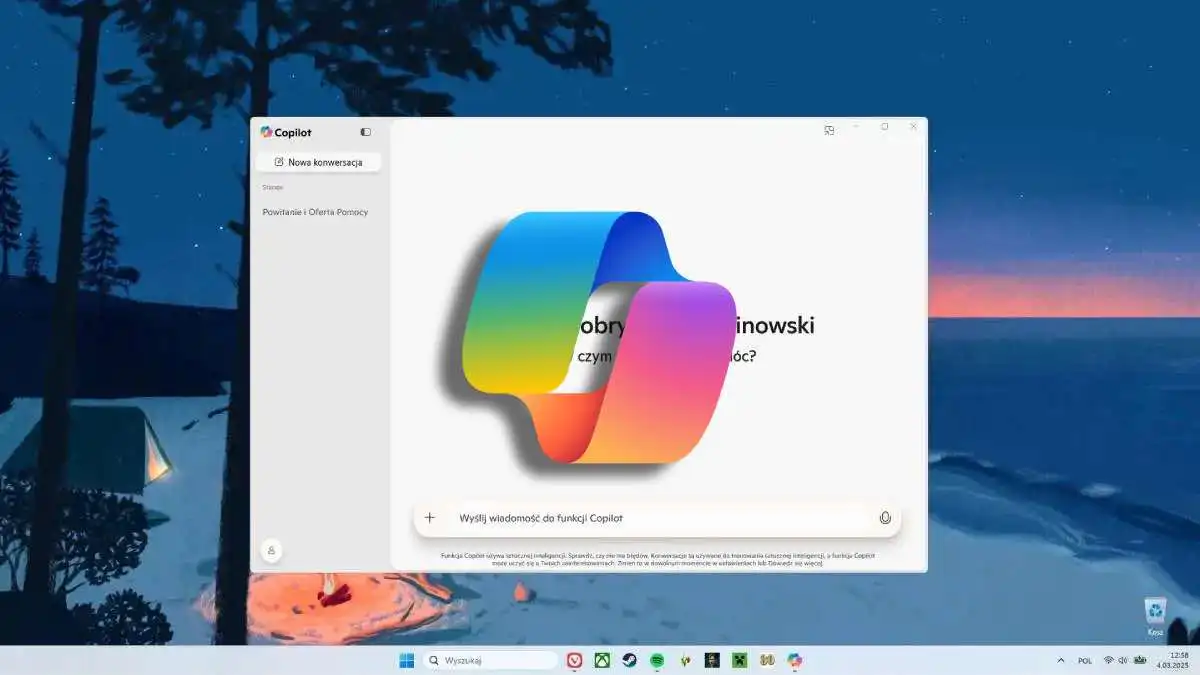Toggle the sidebar collapse switch beside Copilot title
This screenshot has height=675, width=1200.
[x=365, y=131]
